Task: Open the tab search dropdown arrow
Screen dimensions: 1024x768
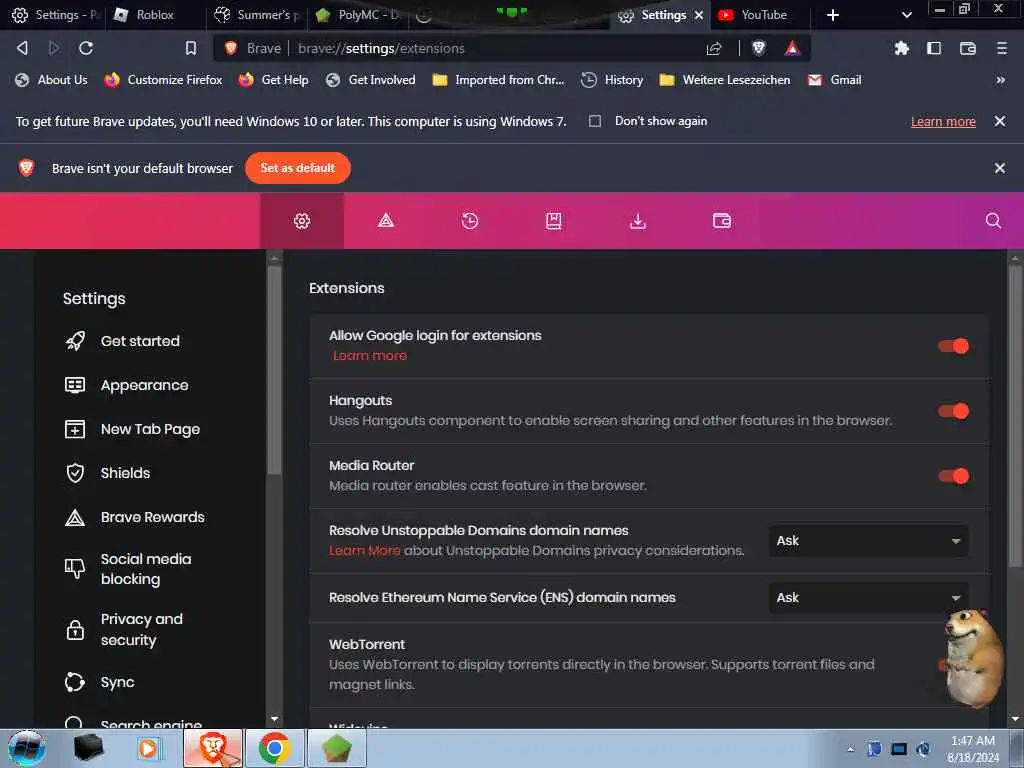Action: pos(906,14)
